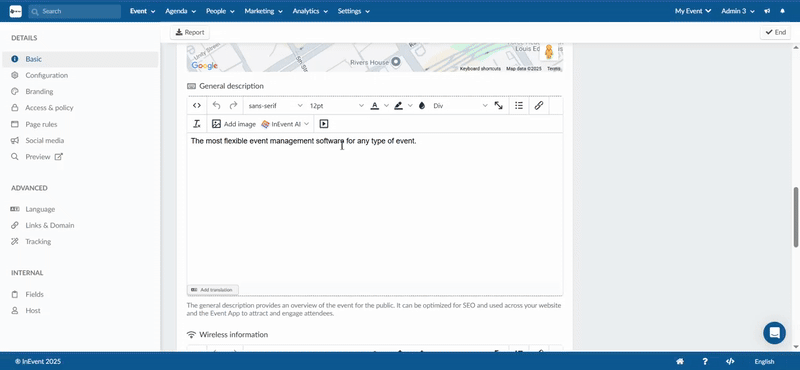The width and height of the screenshot is (800, 370).
Task: Click the megaphone announcements icon
Action: click(767, 11)
